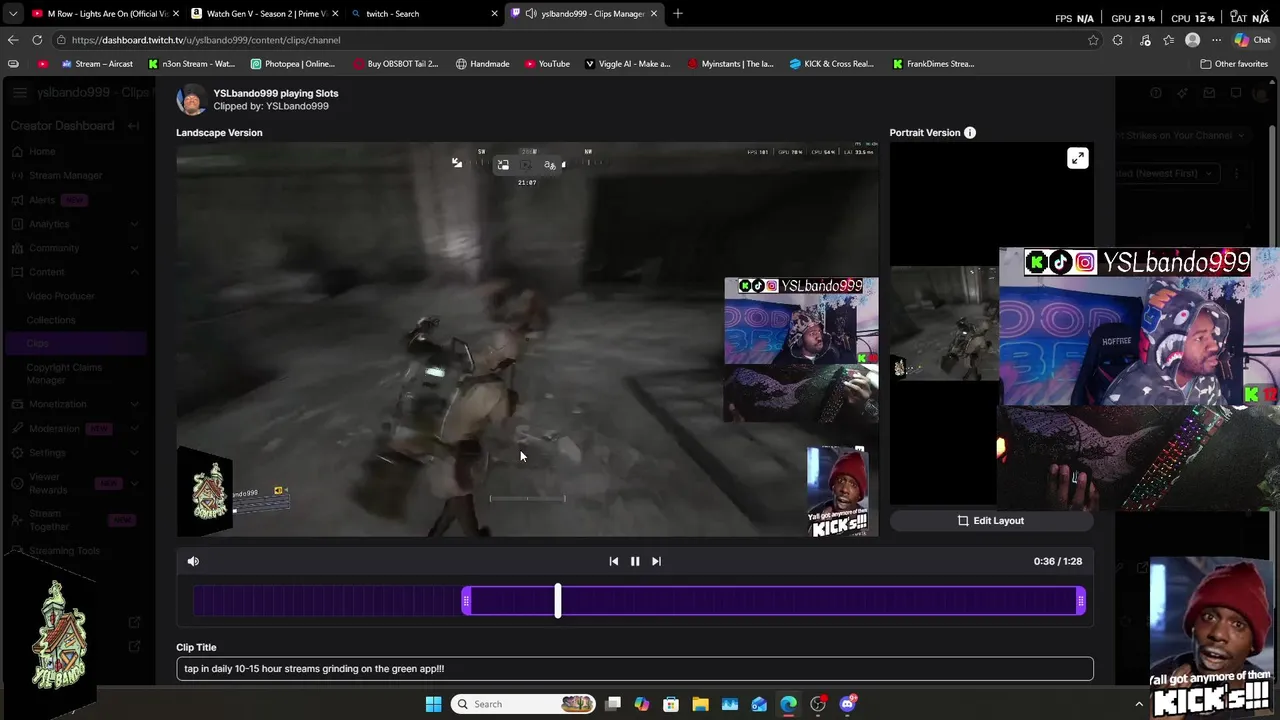This screenshot has height=720, width=1280.
Task: Open the n3on Stream bookmark
Action: tap(191, 63)
